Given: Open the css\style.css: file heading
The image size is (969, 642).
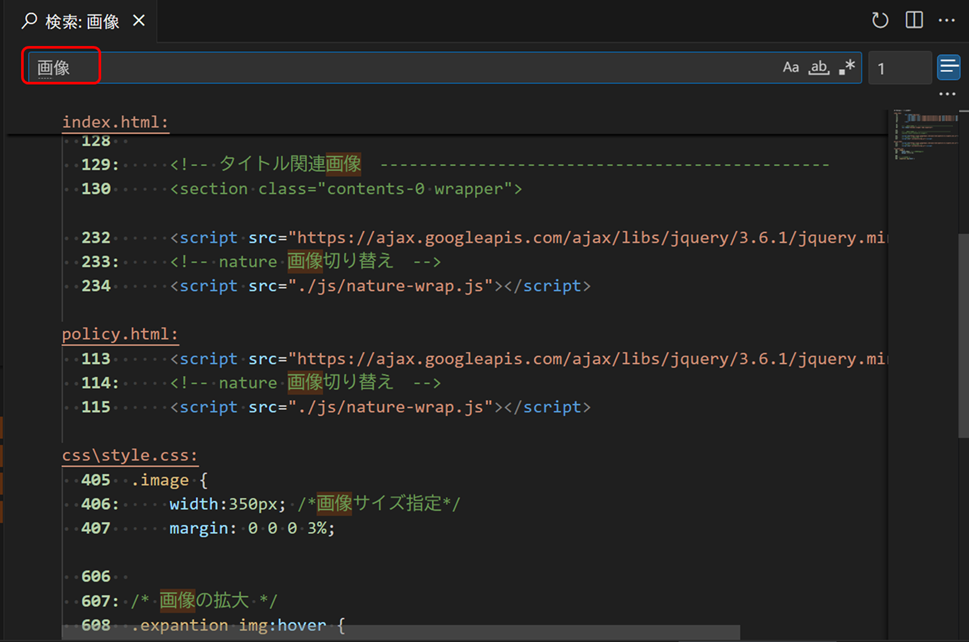Looking at the screenshot, I should [130, 455].
